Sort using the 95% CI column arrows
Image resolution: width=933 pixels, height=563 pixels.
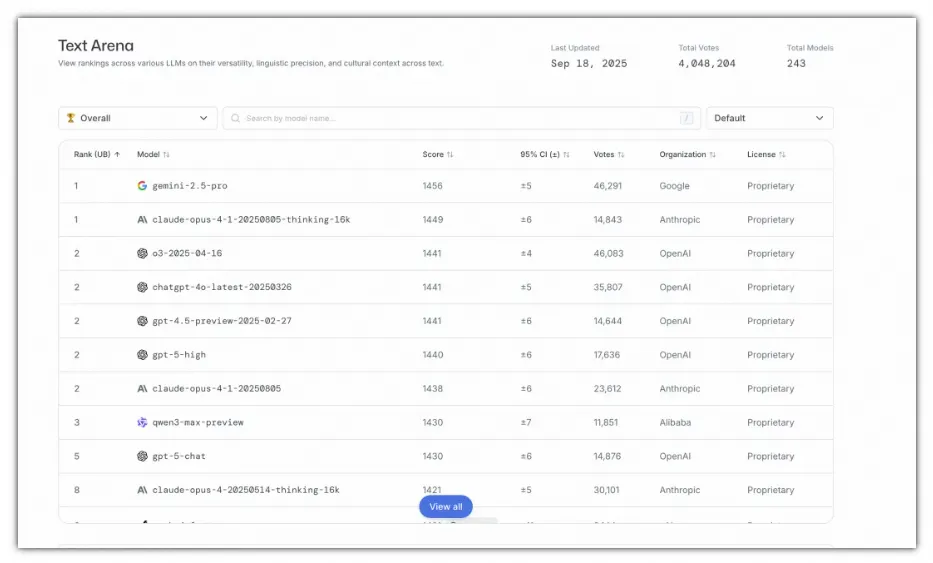[566, 155]
